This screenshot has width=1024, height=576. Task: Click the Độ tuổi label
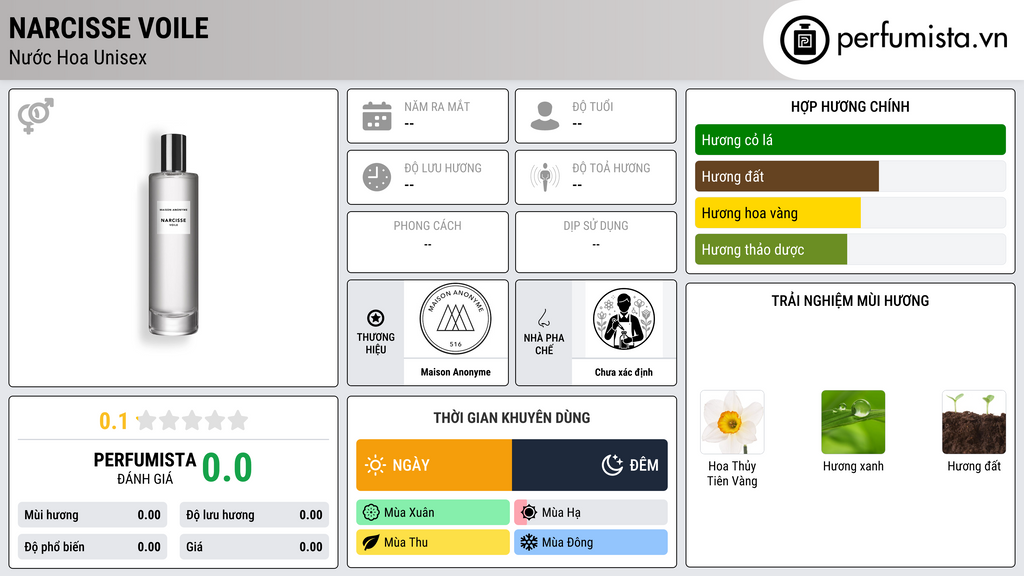point(592,106)
